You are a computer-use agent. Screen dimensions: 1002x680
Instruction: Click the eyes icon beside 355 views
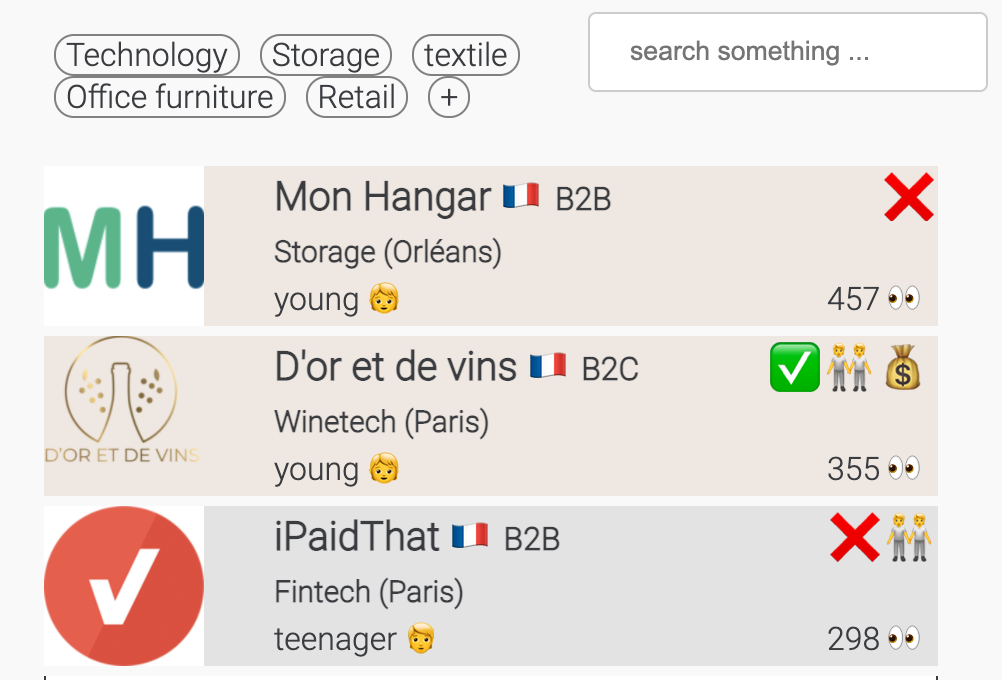[x=903, y=468]
